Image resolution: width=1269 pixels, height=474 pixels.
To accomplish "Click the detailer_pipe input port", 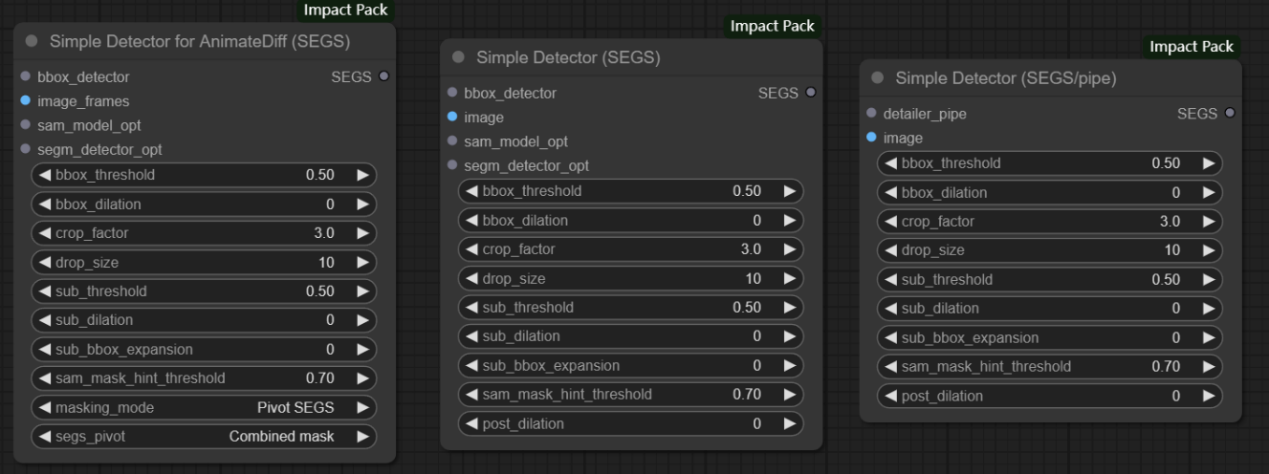I will pyautogui.click(x=872, y=114).
